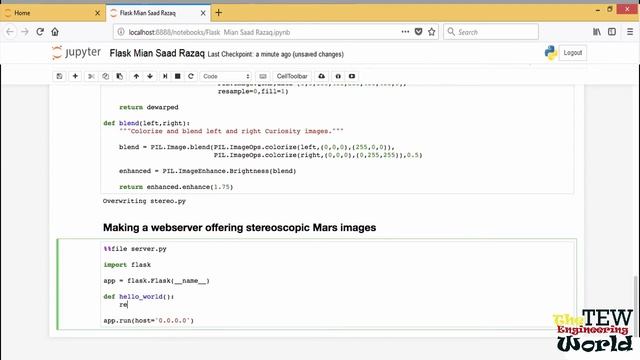Click the cloud upload icon in the toolbar
The width and height of the screenshot is (640, 360).
[x=322, y=76]
